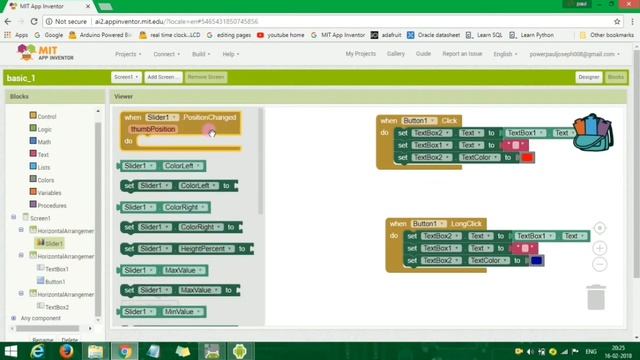Zoom in the blocks workspace
This screenshot has height=360, width=640.
[600, 248]
